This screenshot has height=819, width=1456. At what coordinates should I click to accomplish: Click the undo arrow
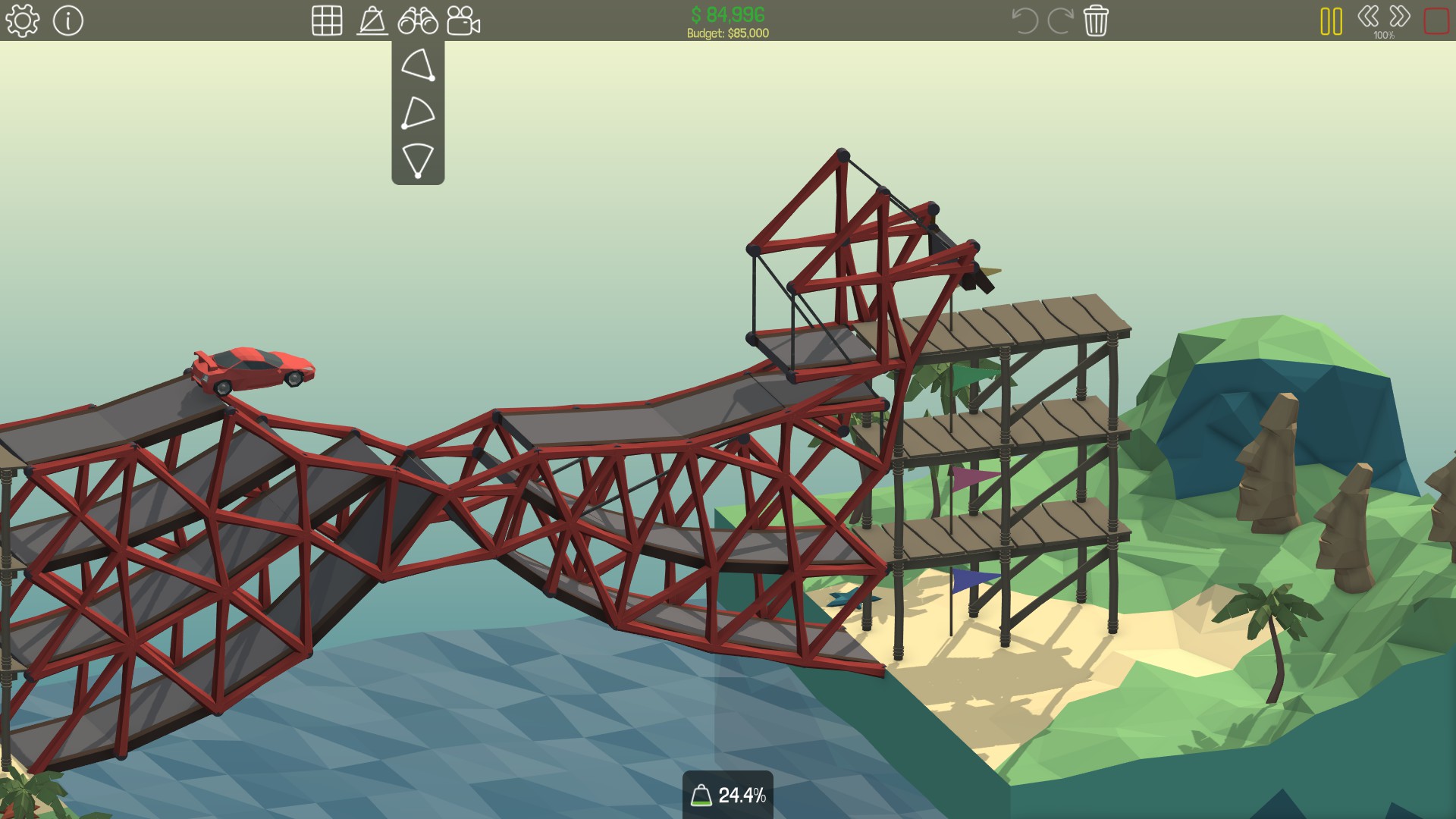[1025, 20]
